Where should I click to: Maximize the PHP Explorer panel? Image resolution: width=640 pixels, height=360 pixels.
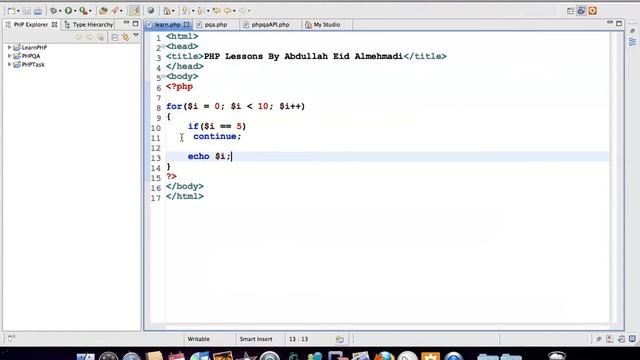(136, 24)
